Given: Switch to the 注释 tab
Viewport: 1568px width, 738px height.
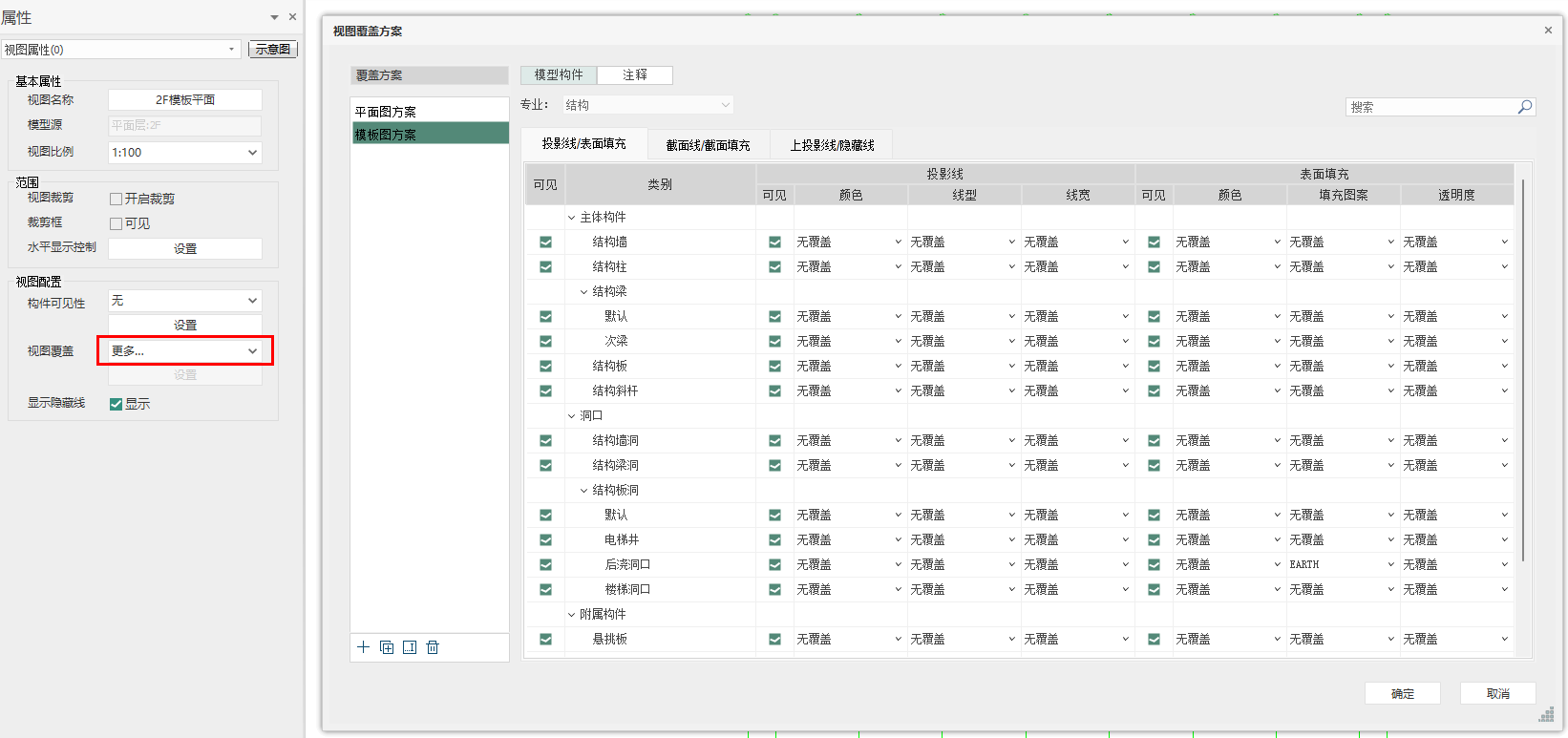Looking at the screenshot, I should tap(635, 74).
